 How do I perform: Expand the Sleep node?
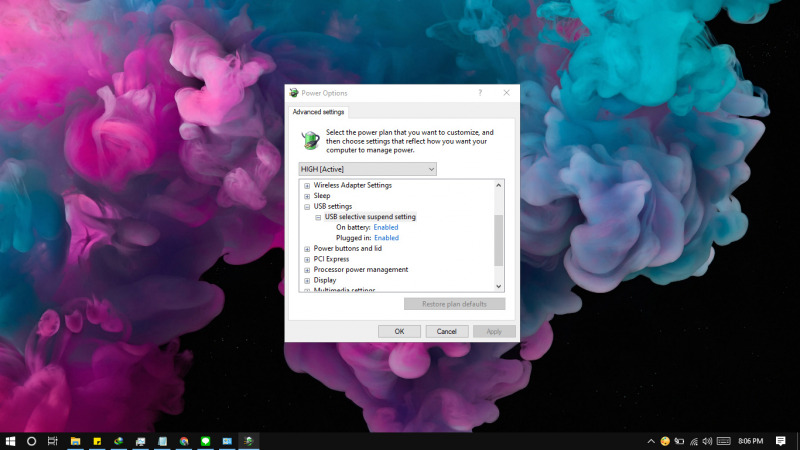click(x=307, y=196)
